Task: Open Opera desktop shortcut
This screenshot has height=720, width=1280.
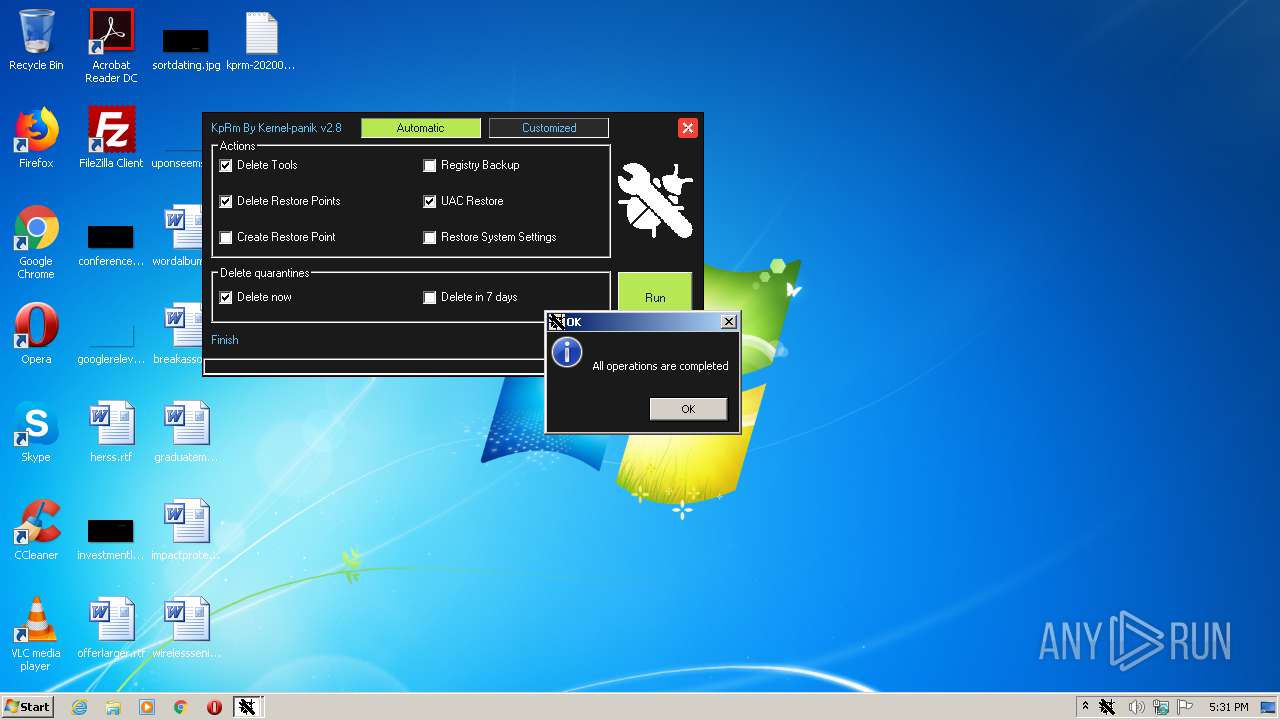Action: click(36, 334)
